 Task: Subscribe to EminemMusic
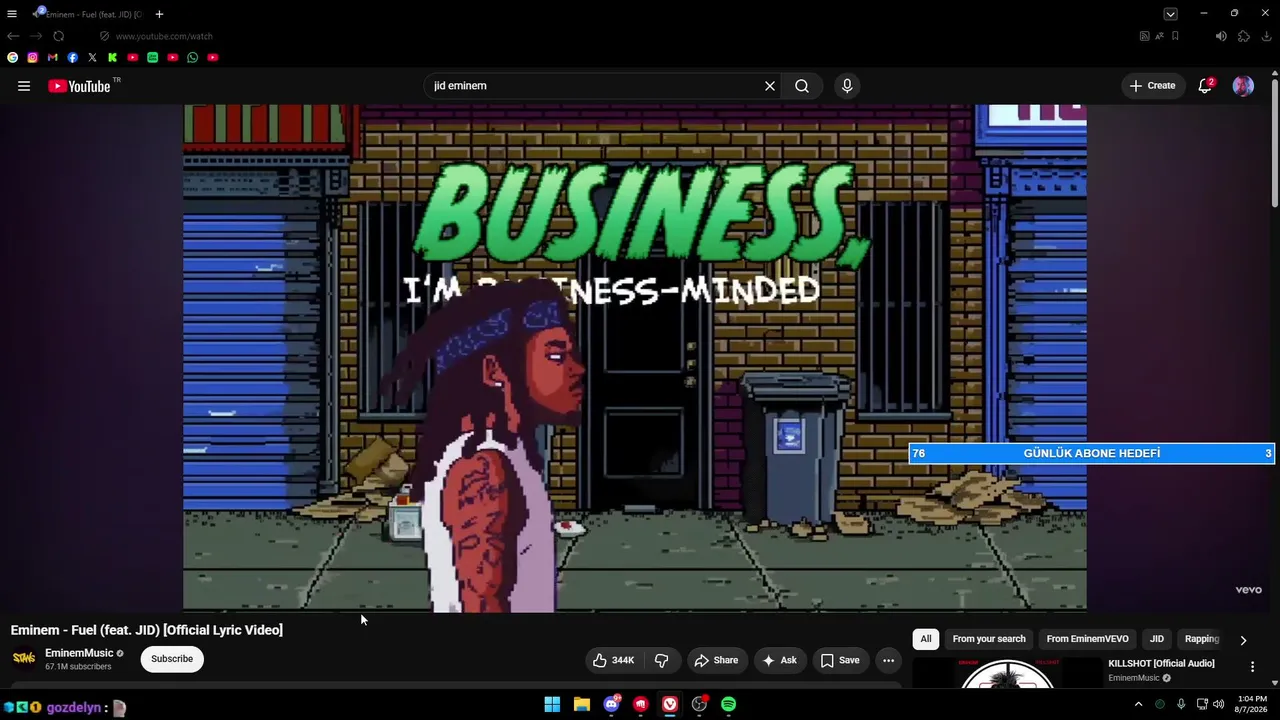[172, 659]
